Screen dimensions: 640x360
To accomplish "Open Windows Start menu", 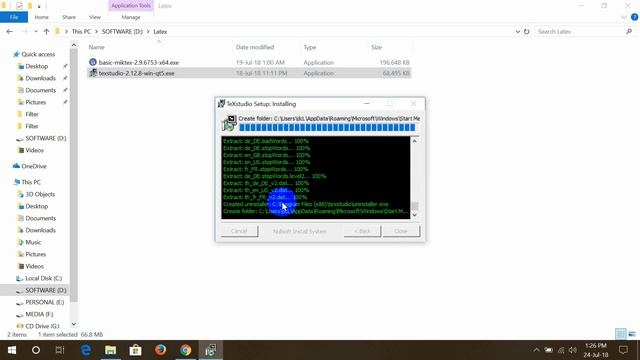I will [11, 350].
